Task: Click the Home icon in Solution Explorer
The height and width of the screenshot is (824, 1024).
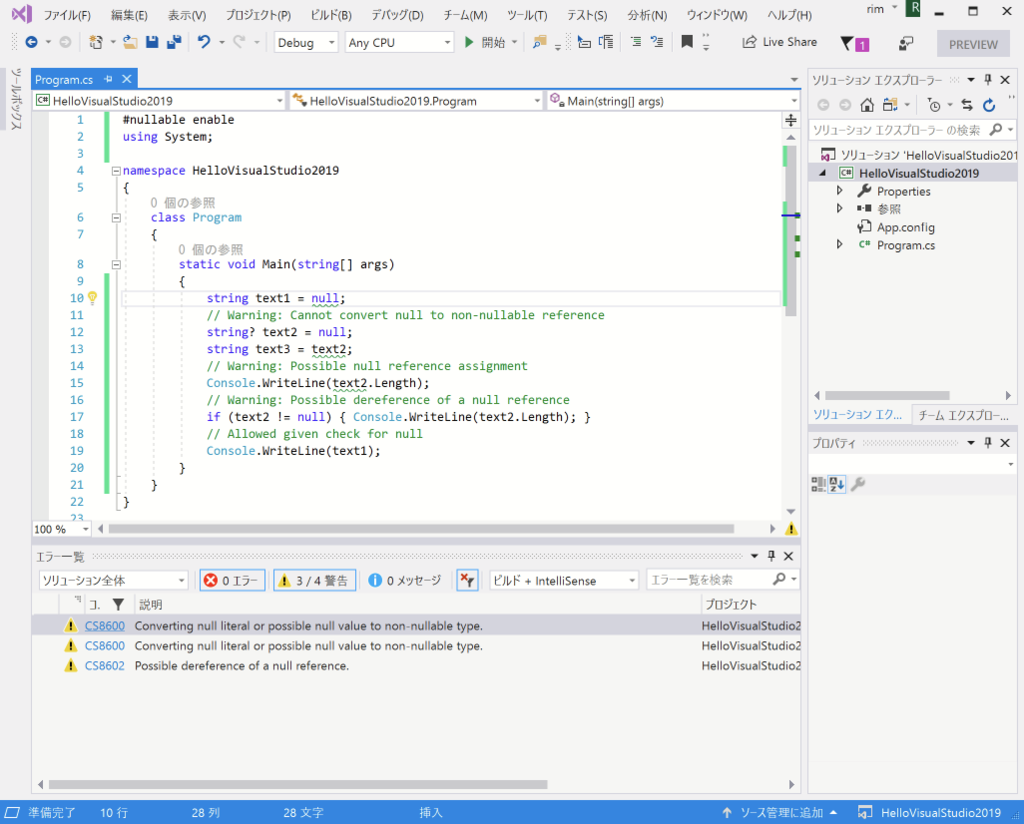Action: coord(867,105)
